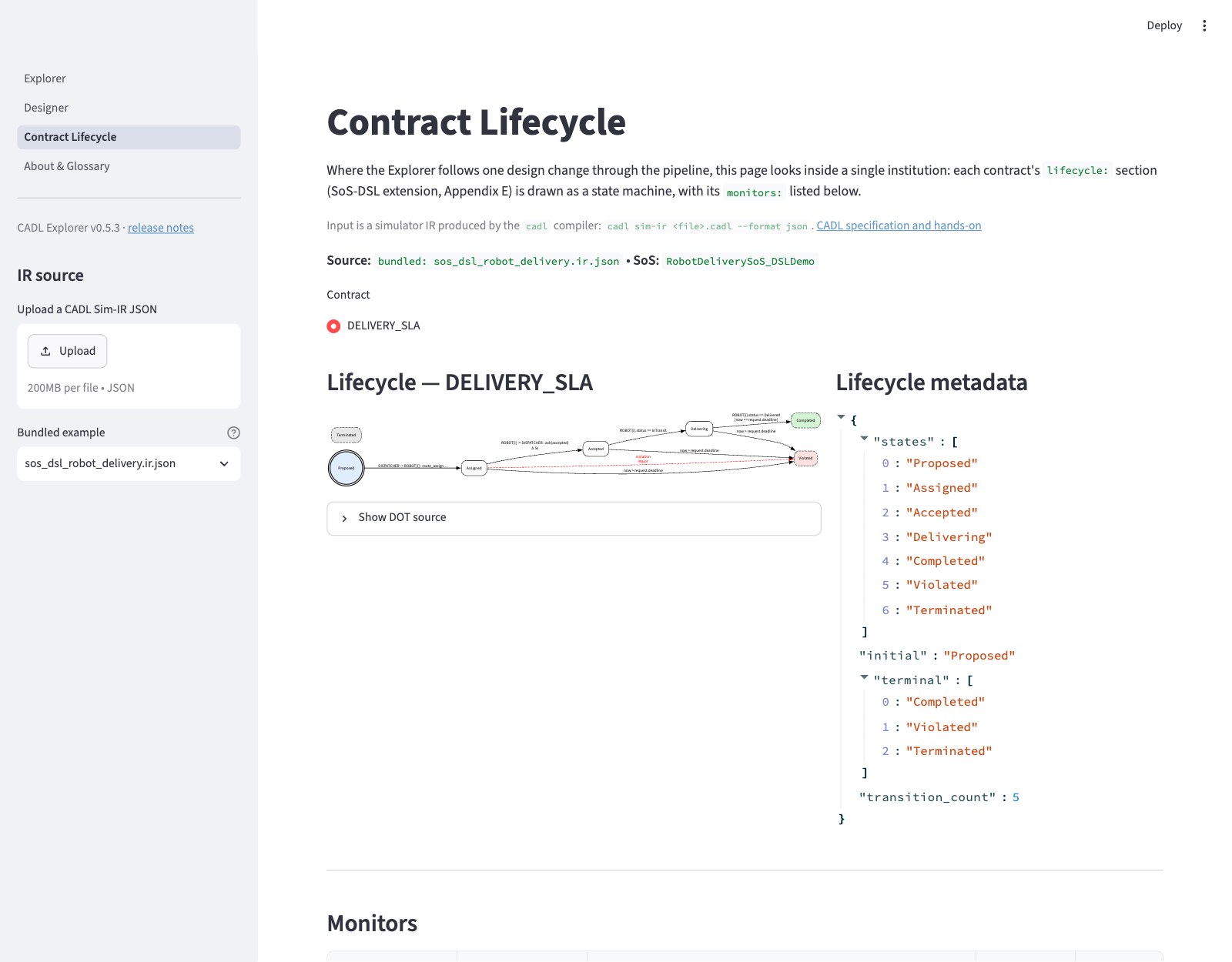Click "Terminated" at terminal index 2
The height and width of the screenshot is (962, 1232).
tap(949, 751)
